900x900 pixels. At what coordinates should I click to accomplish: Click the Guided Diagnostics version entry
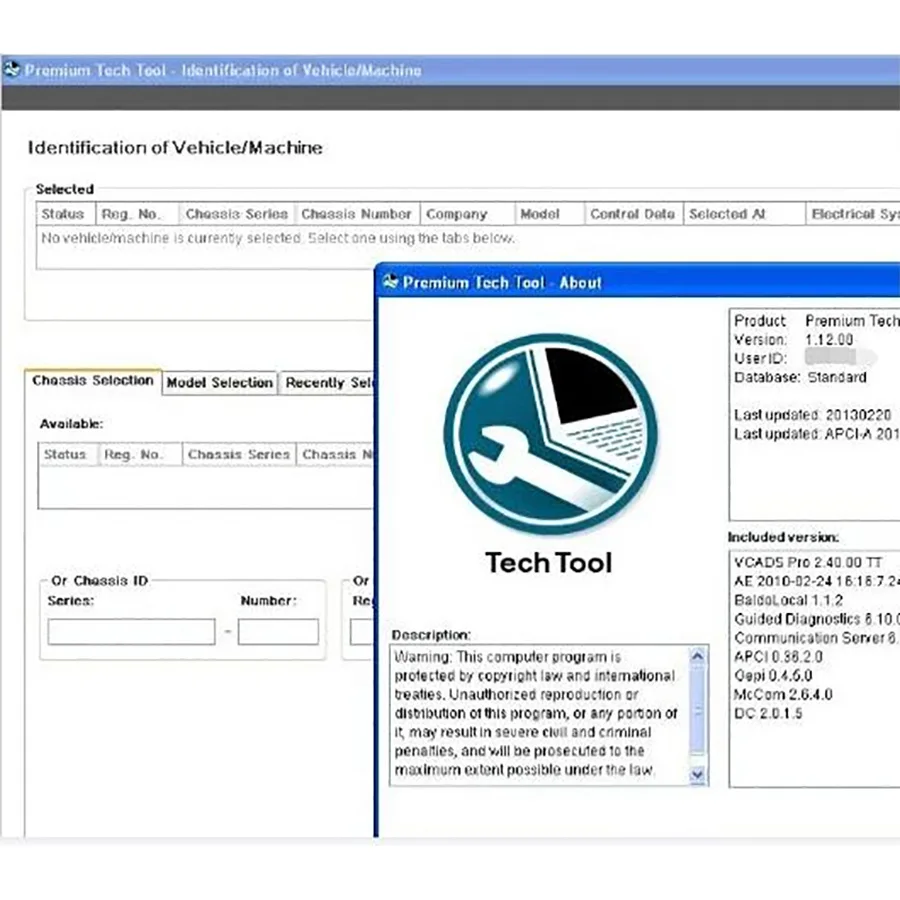pyautogui.click(x=816, y=619)
